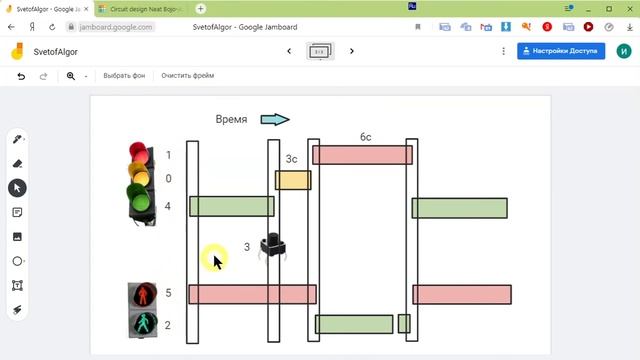This screenshot has height=360, width=640.
Task: Select the red 6с bar
Action: pos(362,155)
